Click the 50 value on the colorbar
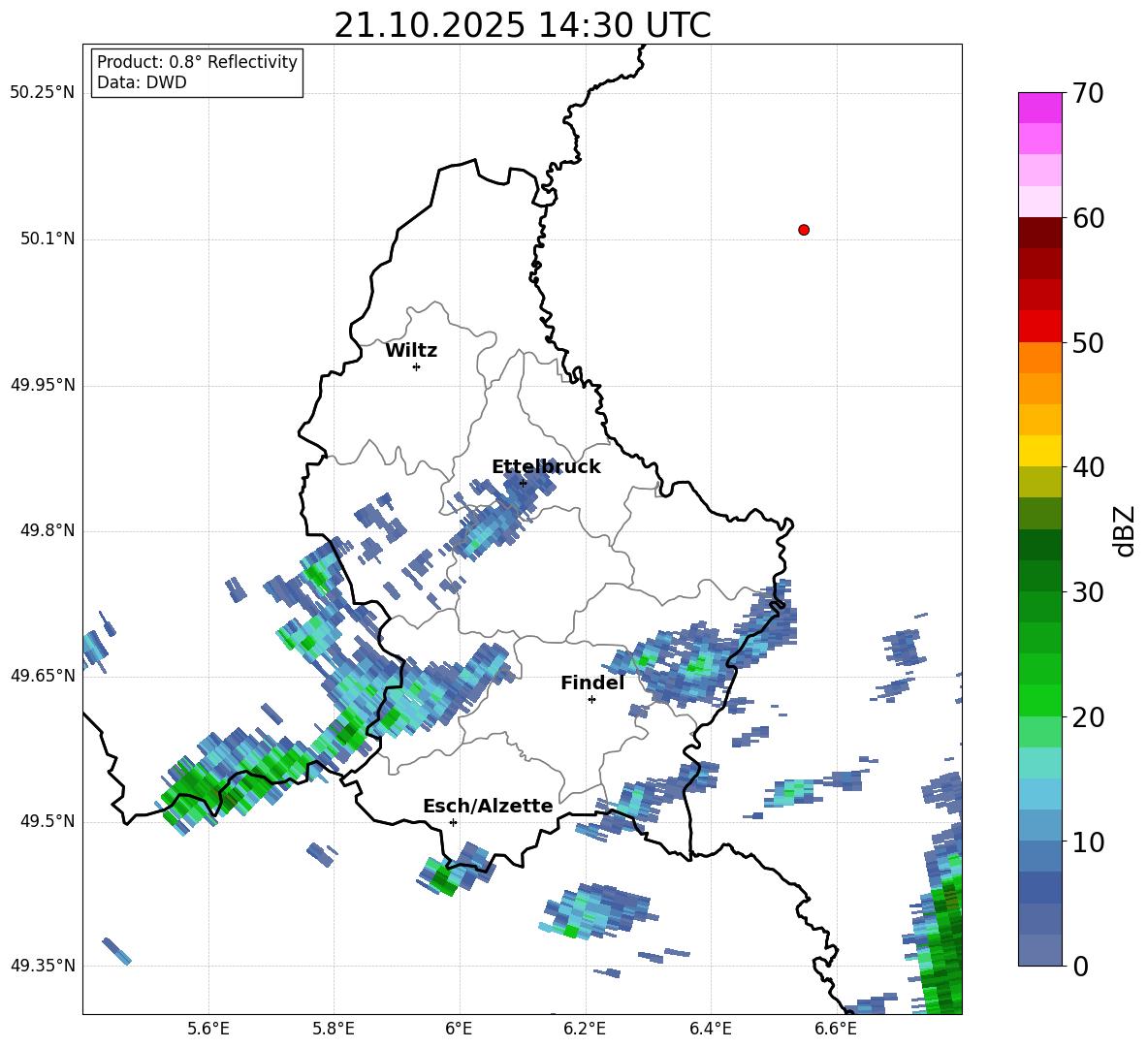 click(1088, 343)
